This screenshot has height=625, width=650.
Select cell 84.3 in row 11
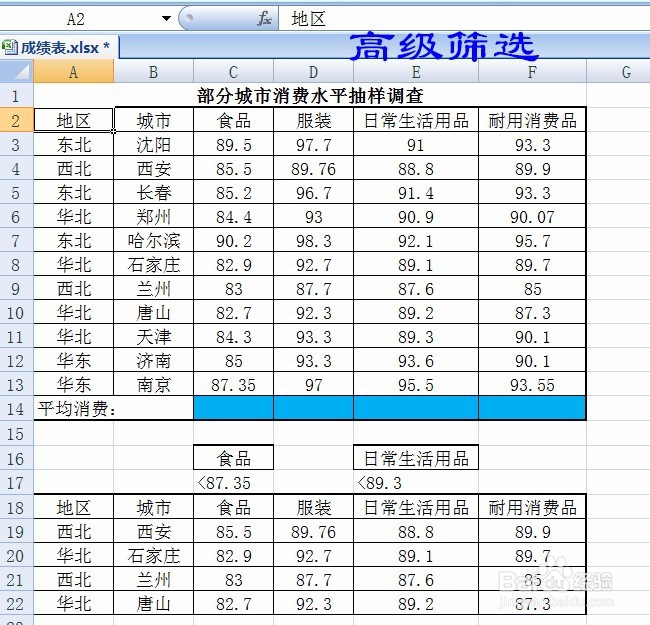click(233, 337)
